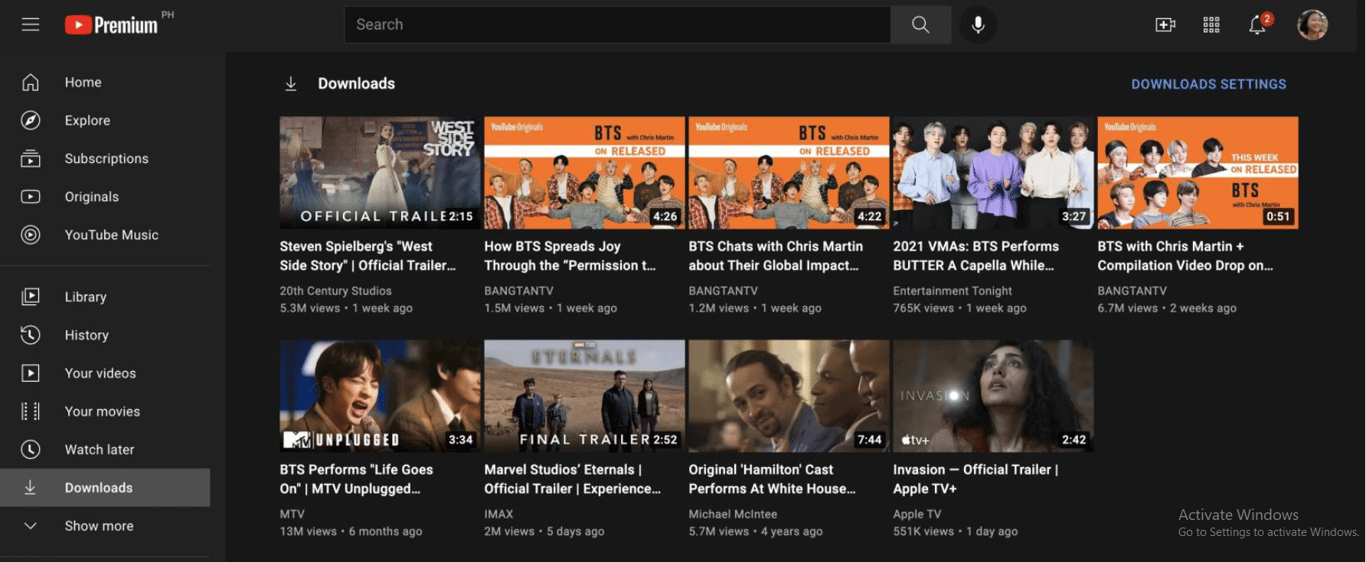Play the BTS Chats with Chris Martin thumbnail (4:22)

click(789, 173)
